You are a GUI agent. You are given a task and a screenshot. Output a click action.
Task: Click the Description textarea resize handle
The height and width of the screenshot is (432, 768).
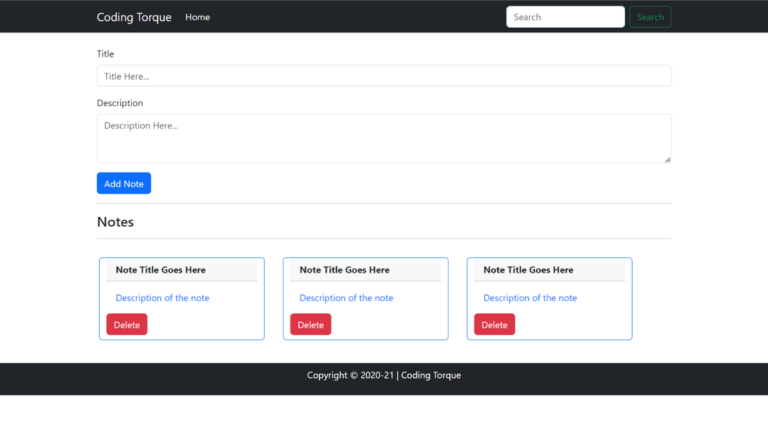pyautogui.click(x=667, y=158)
